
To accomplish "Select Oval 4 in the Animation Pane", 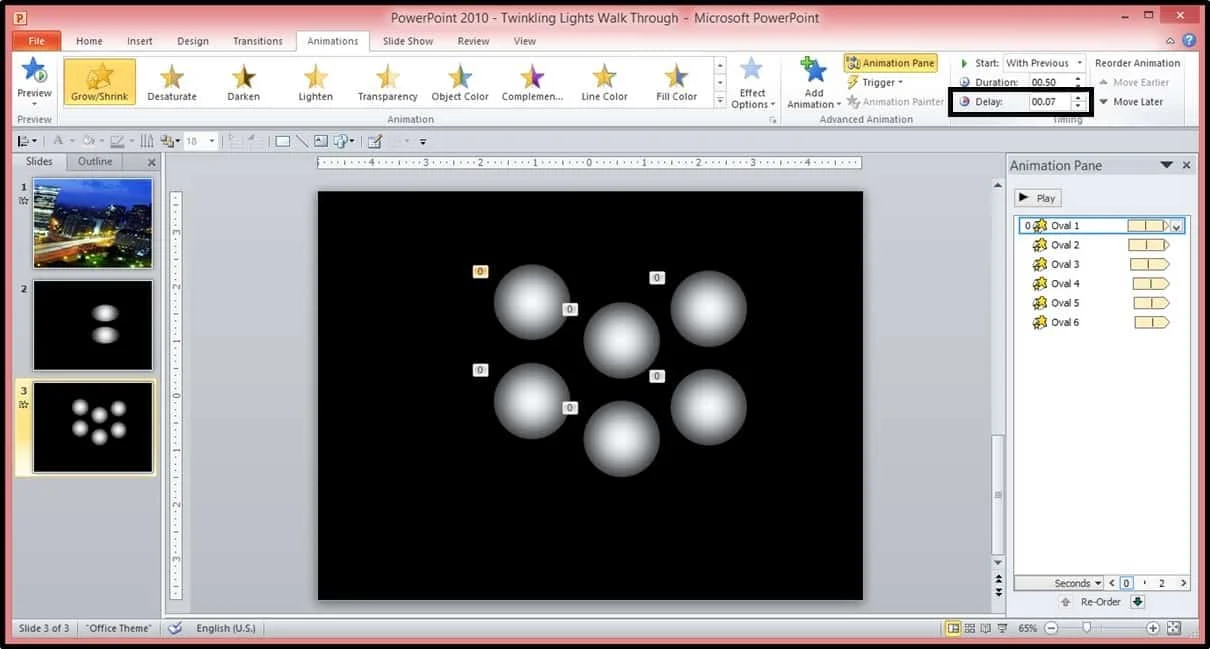I will coord(1102,284).
